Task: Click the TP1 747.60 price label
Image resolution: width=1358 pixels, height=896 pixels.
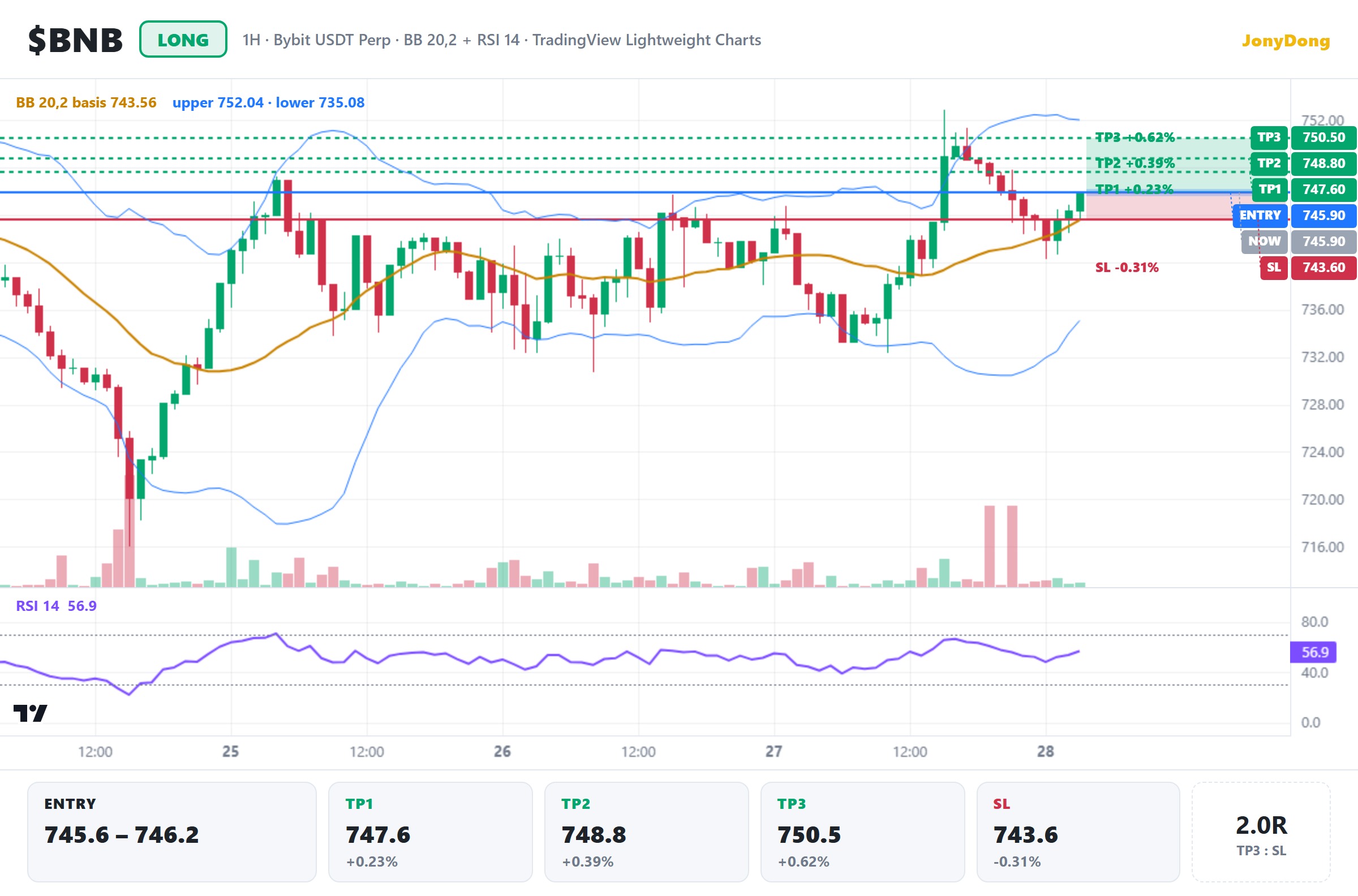Action: point(1303,189)
